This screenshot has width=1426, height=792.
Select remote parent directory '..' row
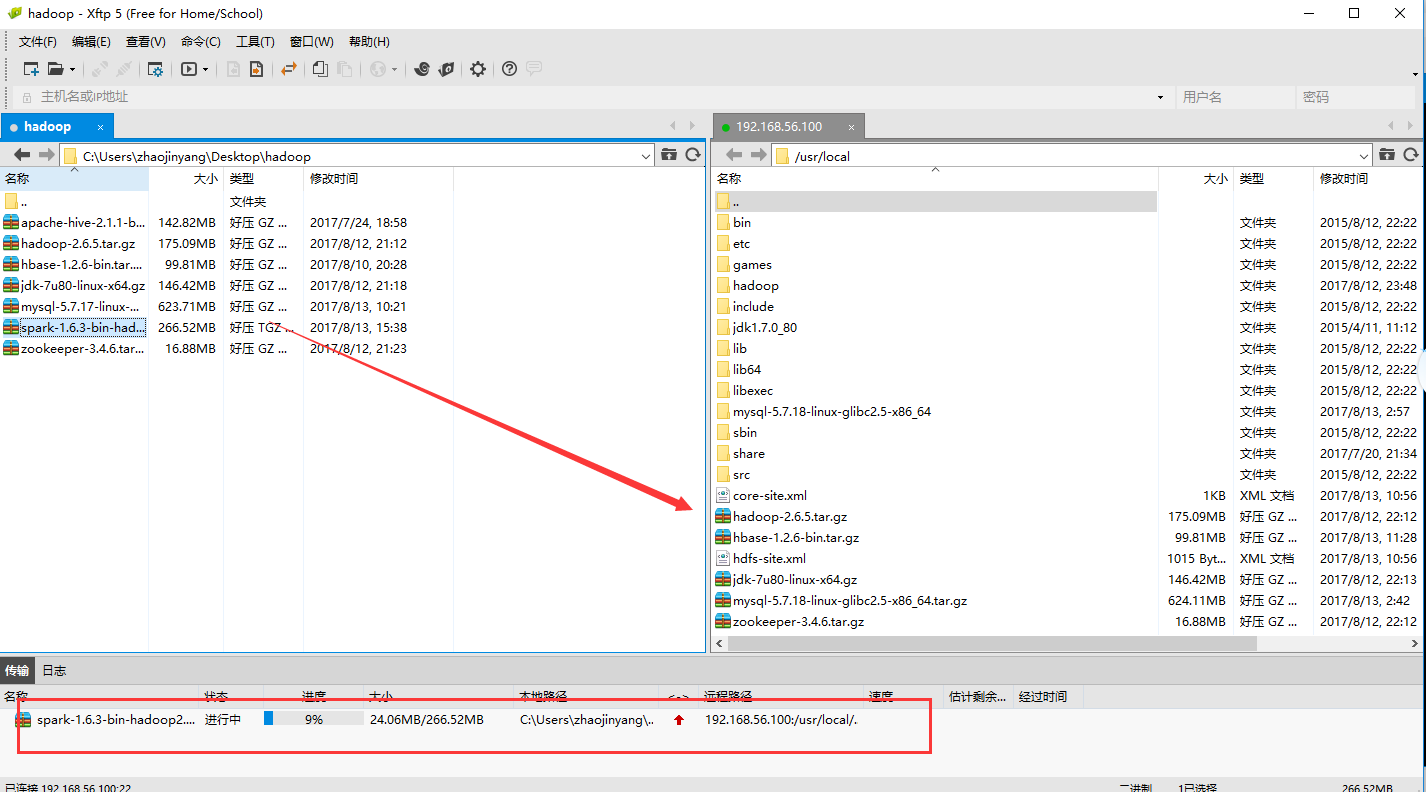pos(935,201)
